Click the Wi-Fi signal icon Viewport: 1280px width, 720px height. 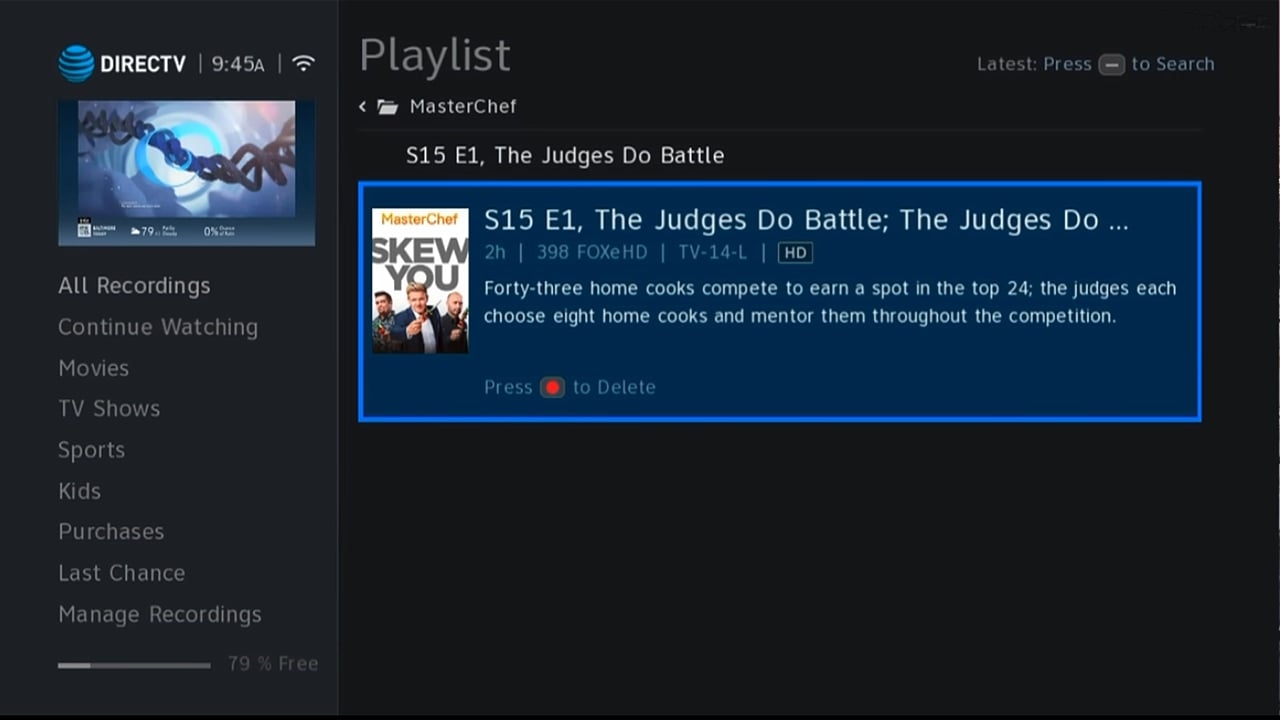point(303,64)
